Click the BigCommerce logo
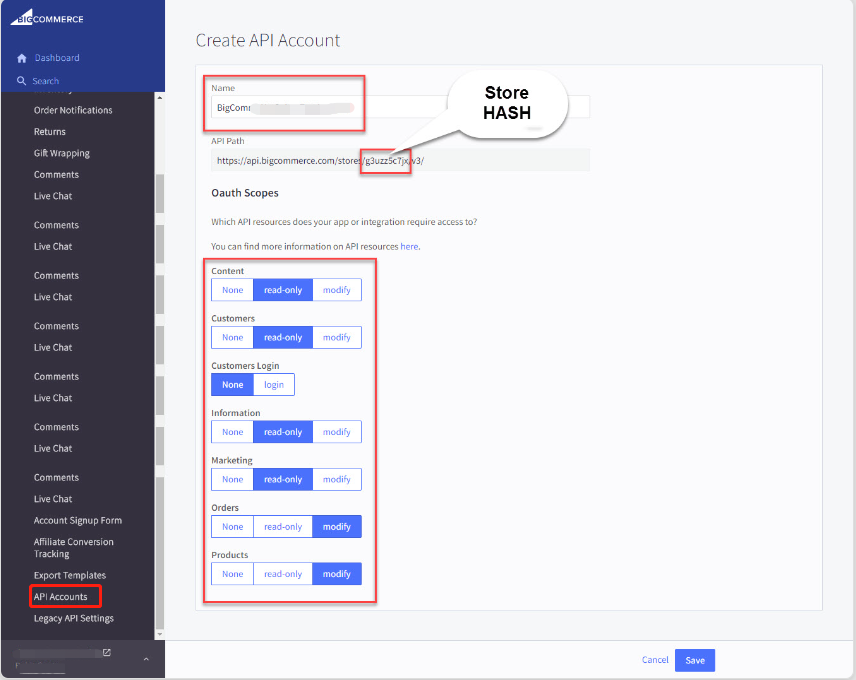 (45, 17)
